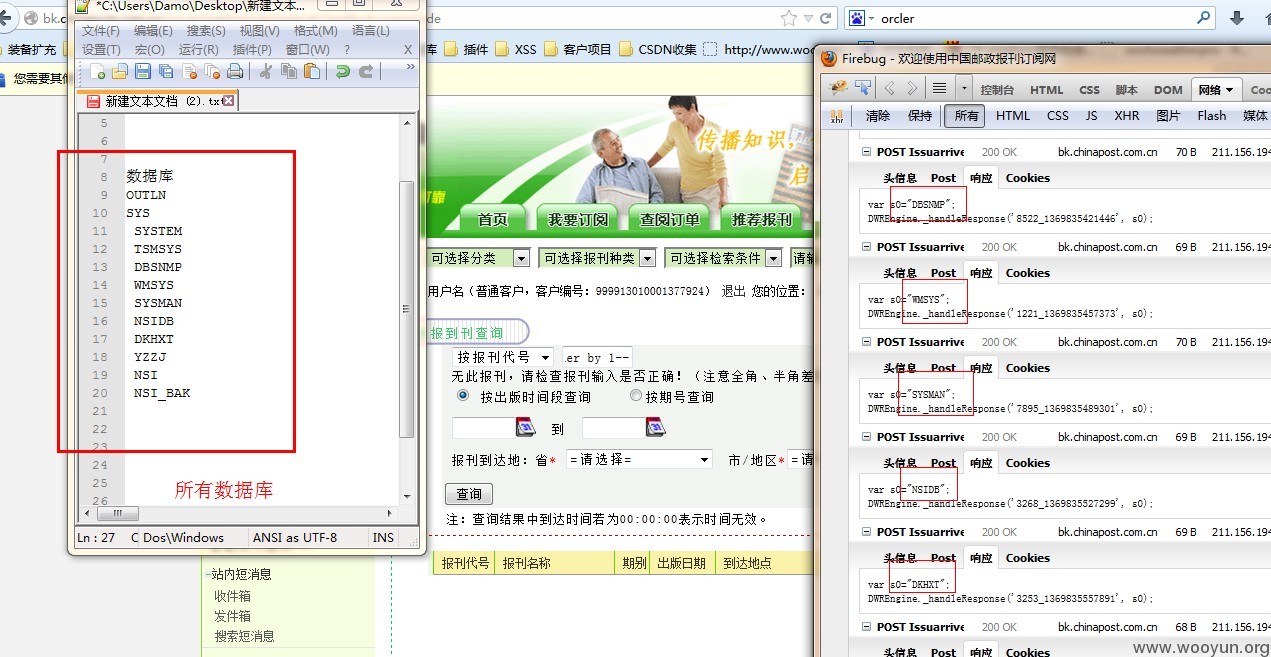Screen dimensions: 1271x657
Task: Click 清除 to clear the Firebug net list
Action: click(x=878, y=116)
